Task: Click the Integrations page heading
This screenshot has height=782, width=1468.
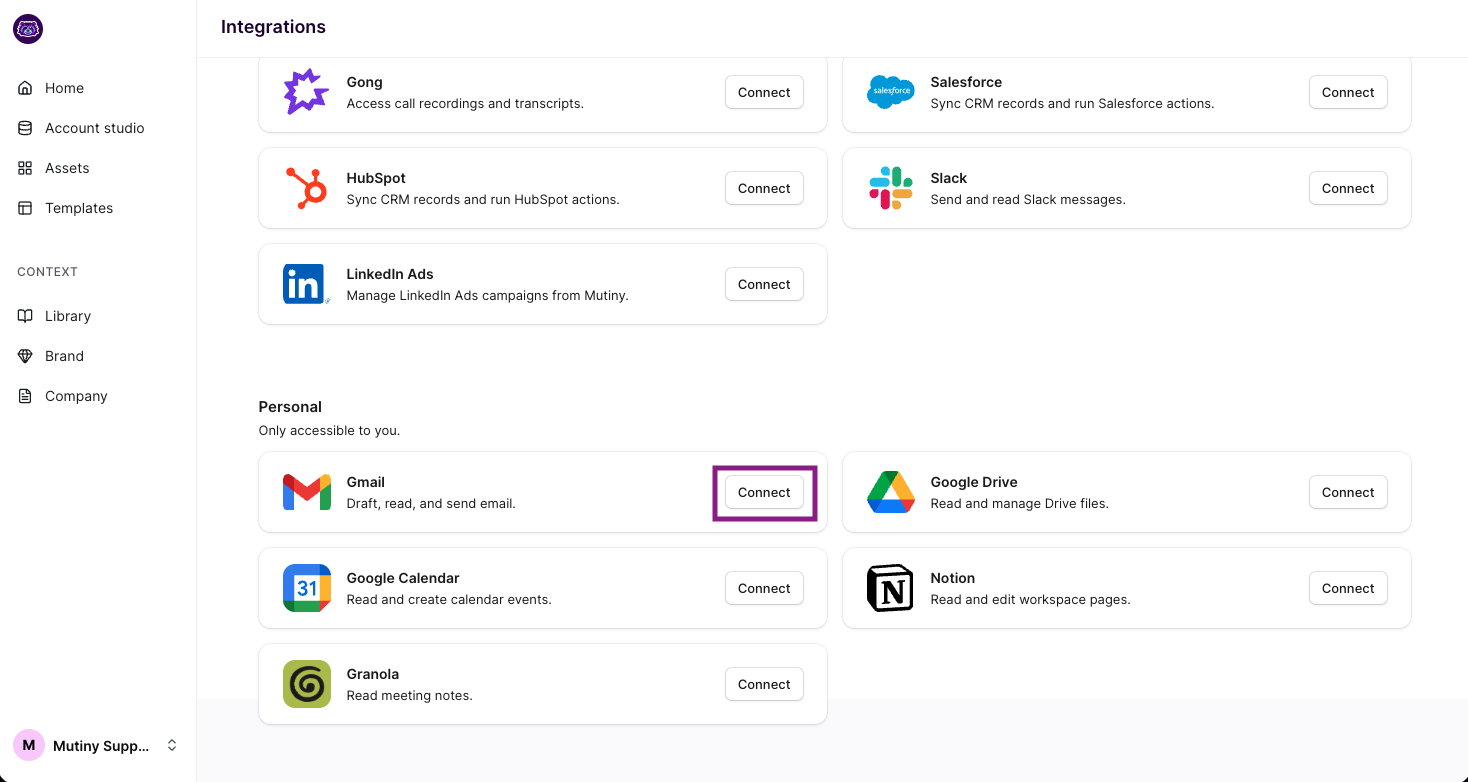Action: click(x=273, y=27)
